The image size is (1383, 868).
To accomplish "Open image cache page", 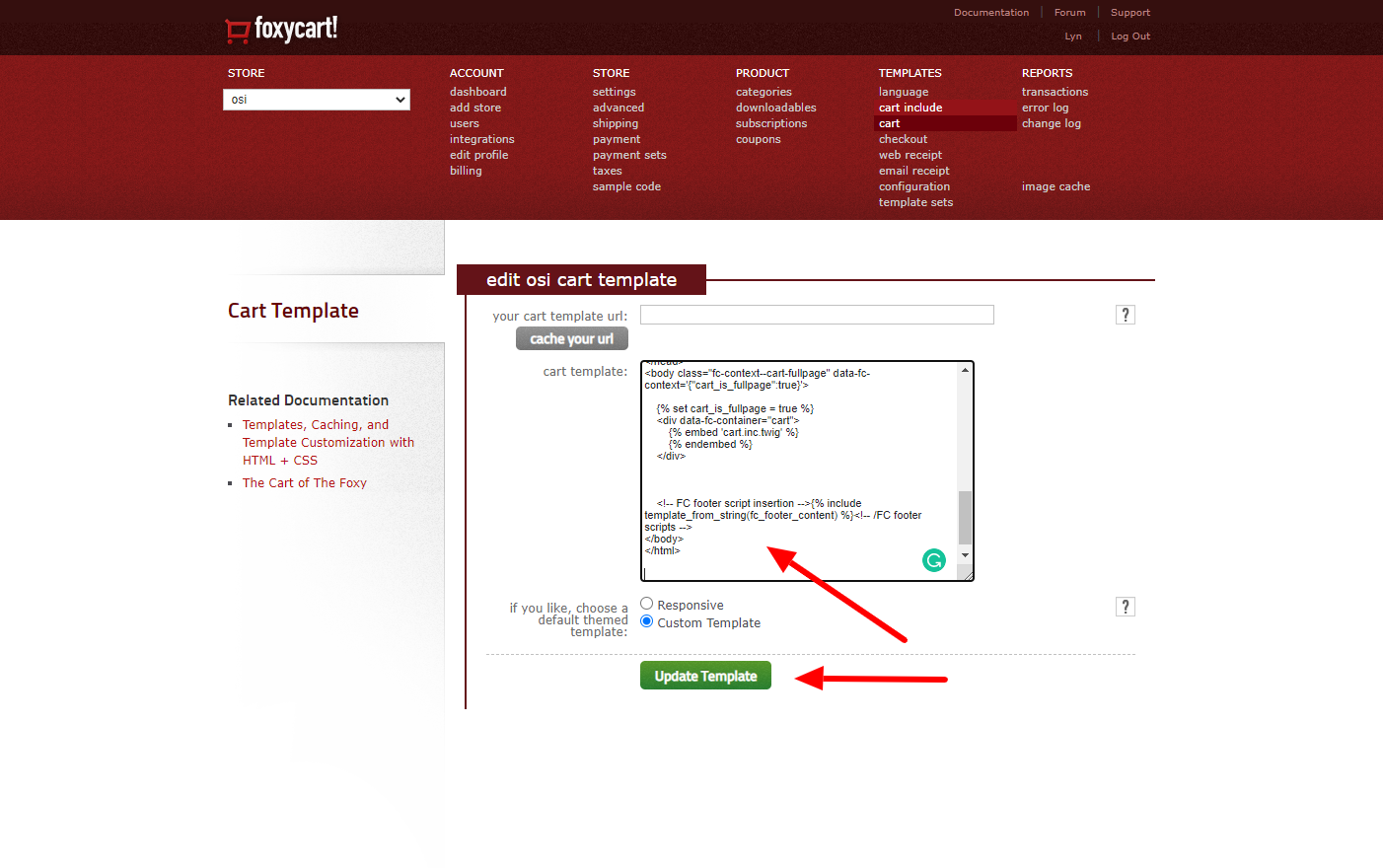I will [x=1056, y=186].
